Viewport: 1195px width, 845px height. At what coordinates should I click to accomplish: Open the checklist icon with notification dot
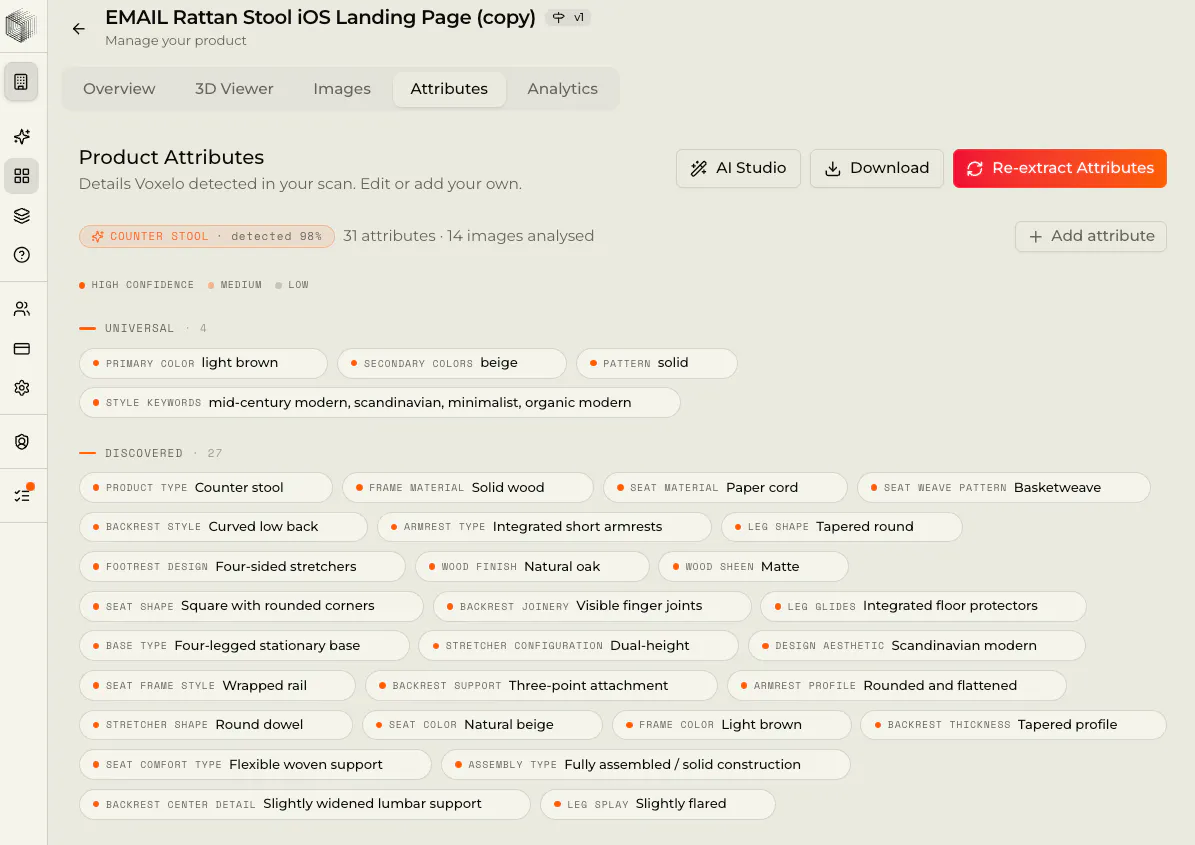click(22, 495)
